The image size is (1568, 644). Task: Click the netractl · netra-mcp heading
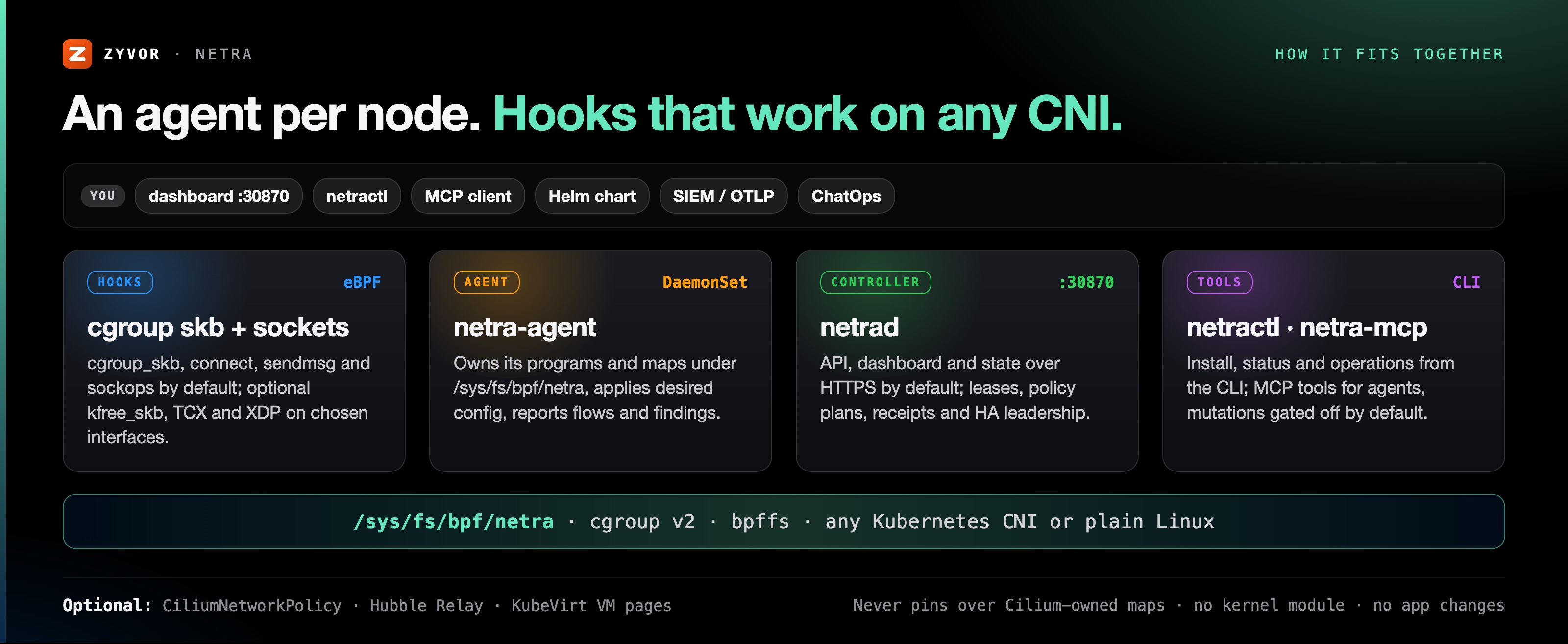pyautogui.click(x=1307, y=327)
